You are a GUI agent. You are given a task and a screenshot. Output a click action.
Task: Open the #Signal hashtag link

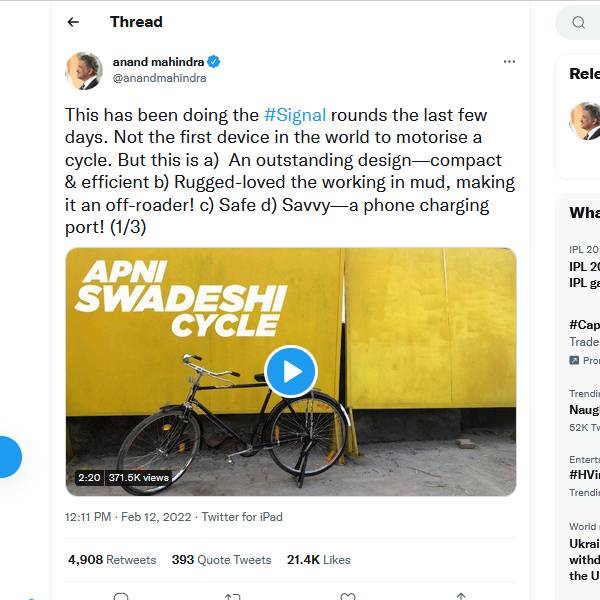[x=295, y=115]
